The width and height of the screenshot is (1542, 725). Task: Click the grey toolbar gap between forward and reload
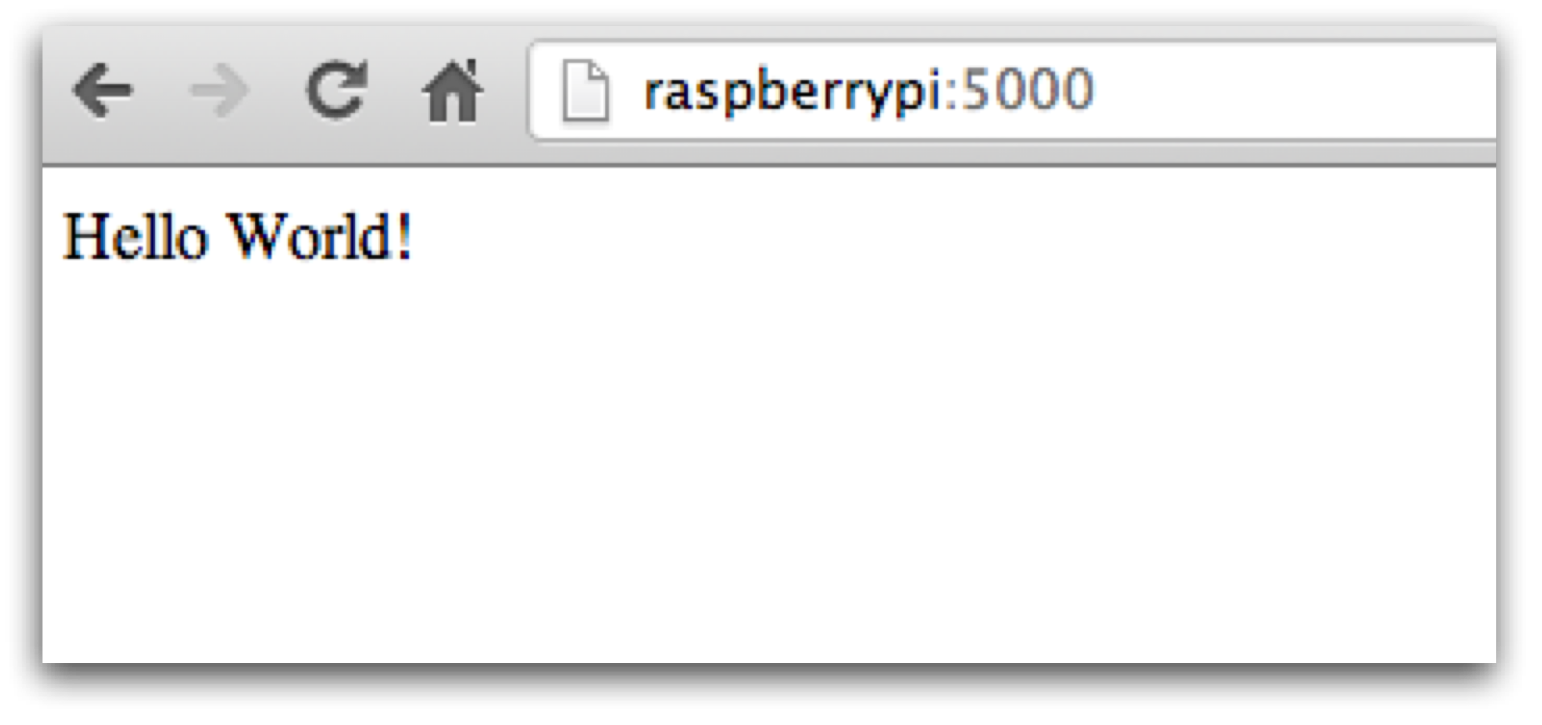point(277,93)
